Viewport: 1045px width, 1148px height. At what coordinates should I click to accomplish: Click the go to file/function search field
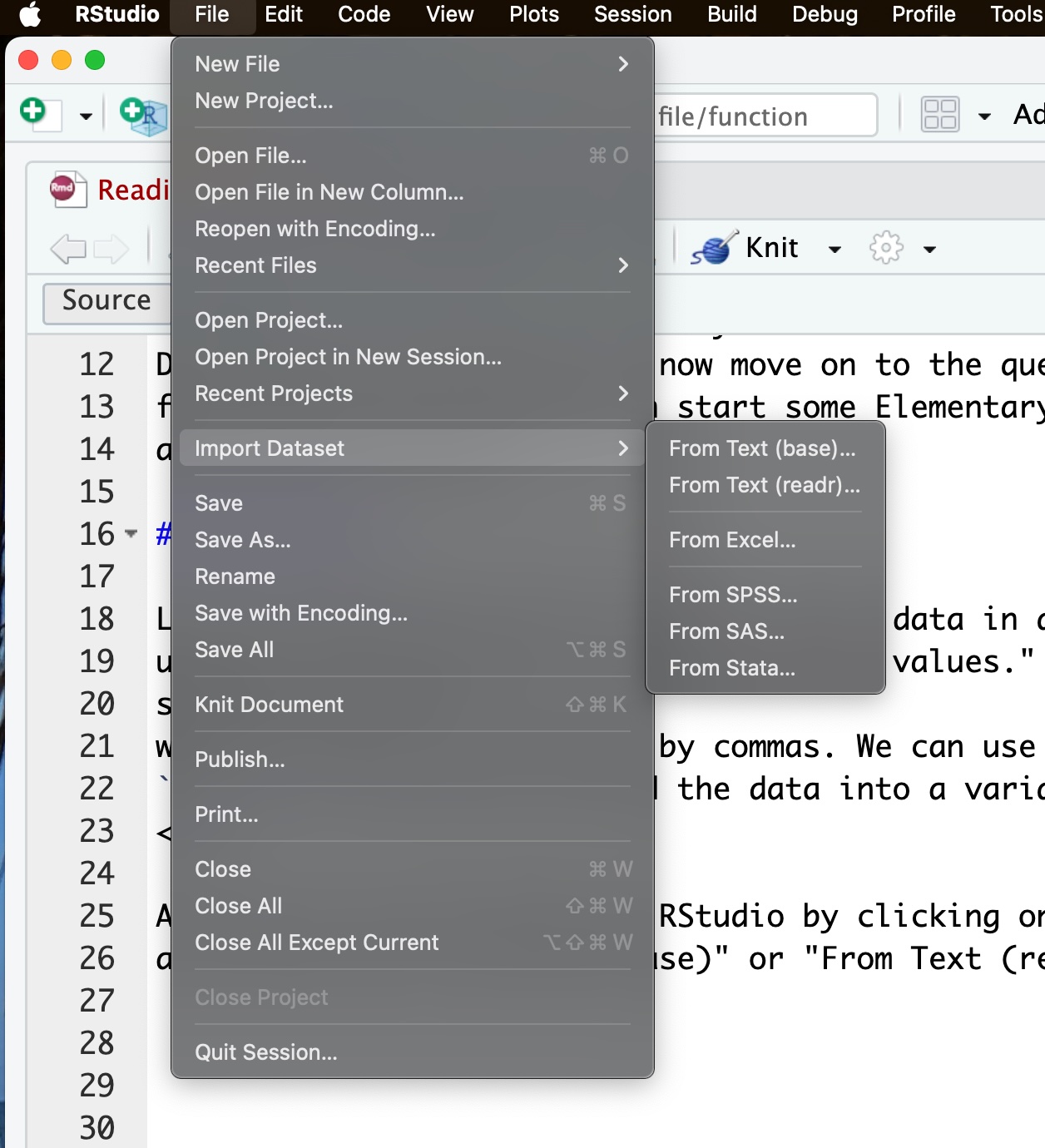click(x=764, y=116)
